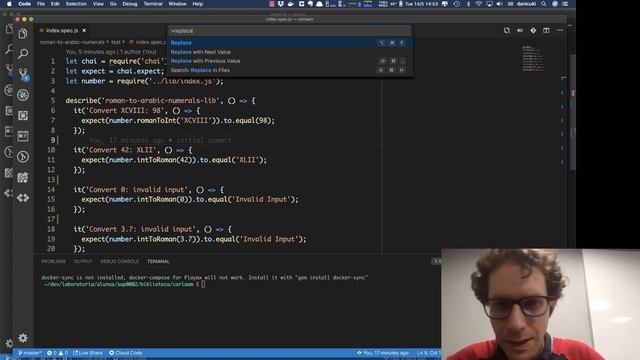This screenshot has height=360, width=640.
Task: Open the editor More Actions ellipsis
Action: (x=560, y=31)
